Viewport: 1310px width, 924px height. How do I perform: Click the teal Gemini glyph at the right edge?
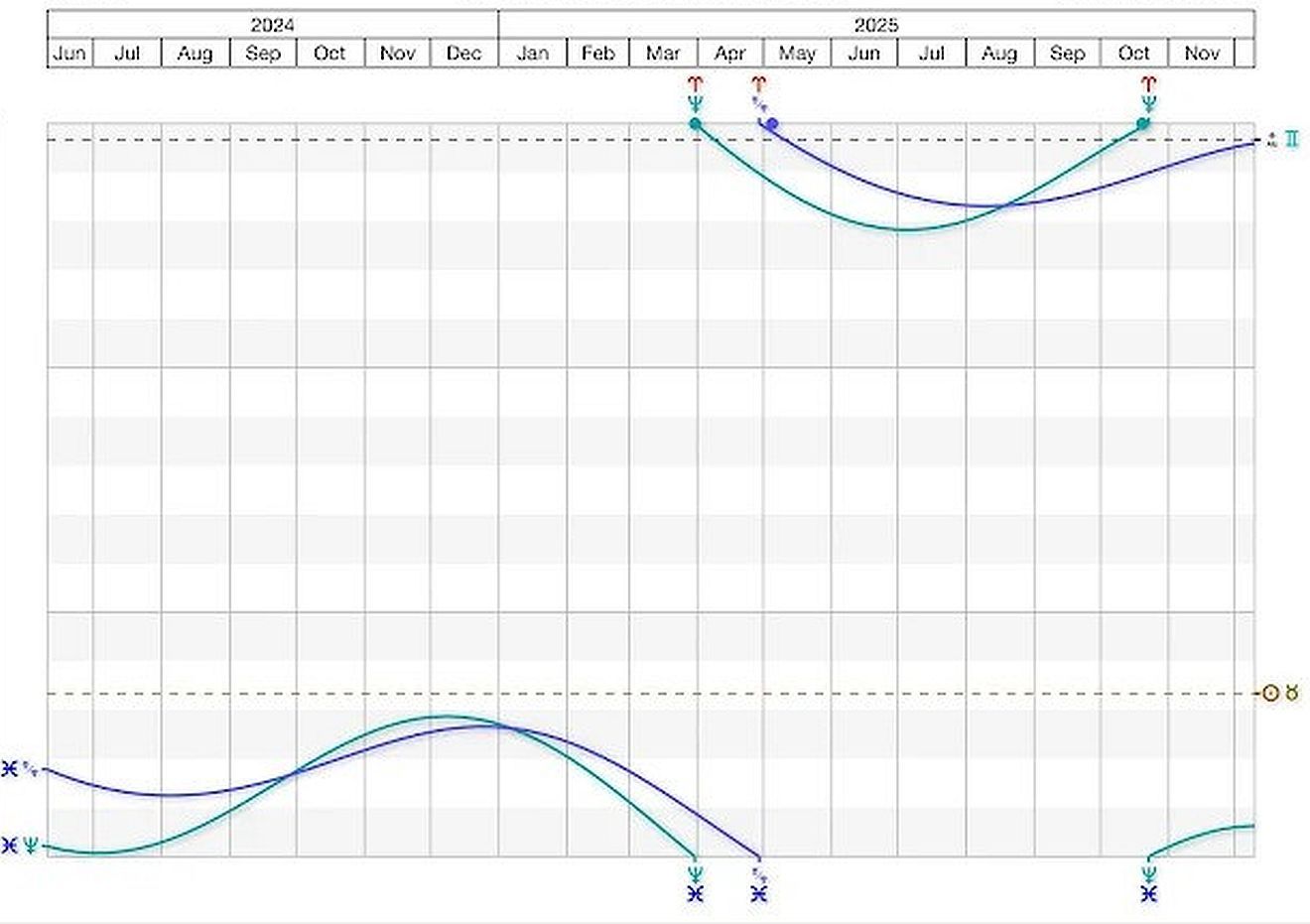(1291, 139)
